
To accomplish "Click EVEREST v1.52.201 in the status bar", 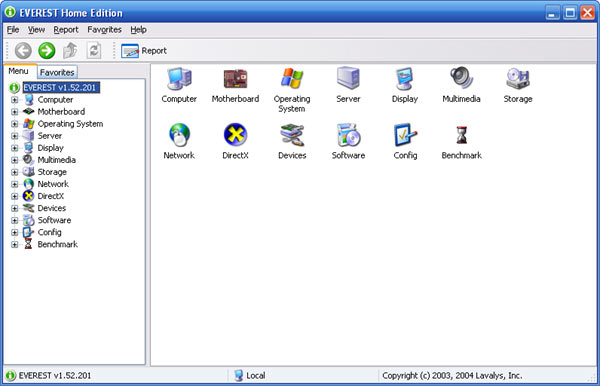I will tap(55, 376).
